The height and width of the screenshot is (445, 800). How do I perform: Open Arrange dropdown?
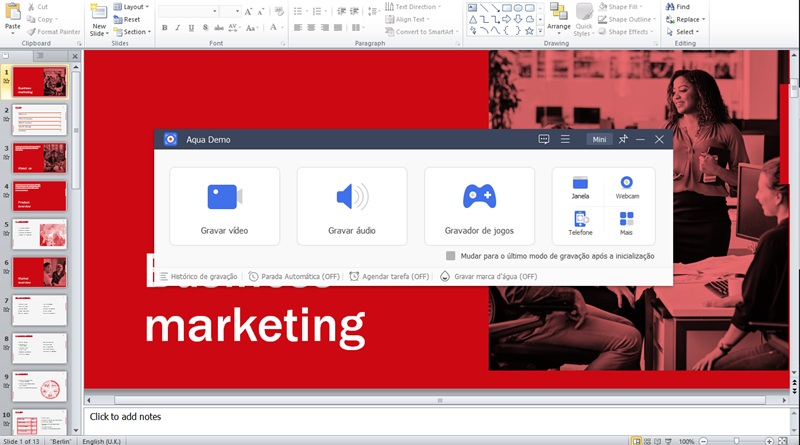[559, 19]
